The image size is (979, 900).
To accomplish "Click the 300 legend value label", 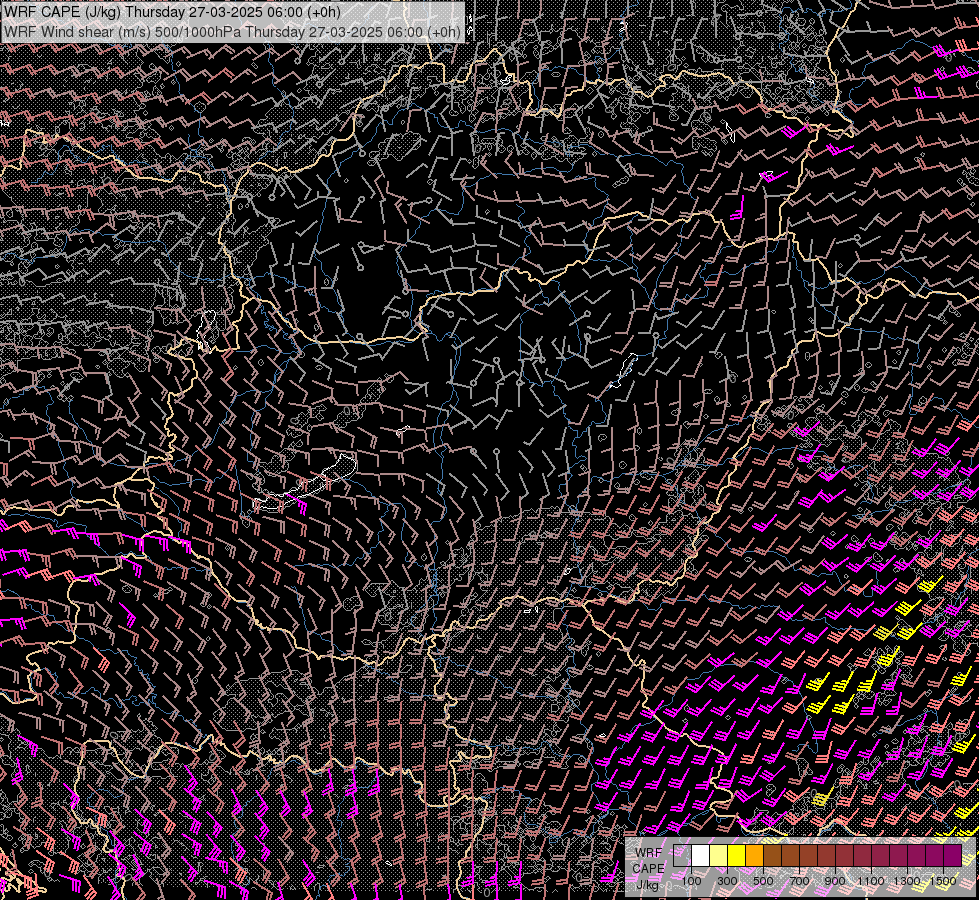I will tap(727, 881).
